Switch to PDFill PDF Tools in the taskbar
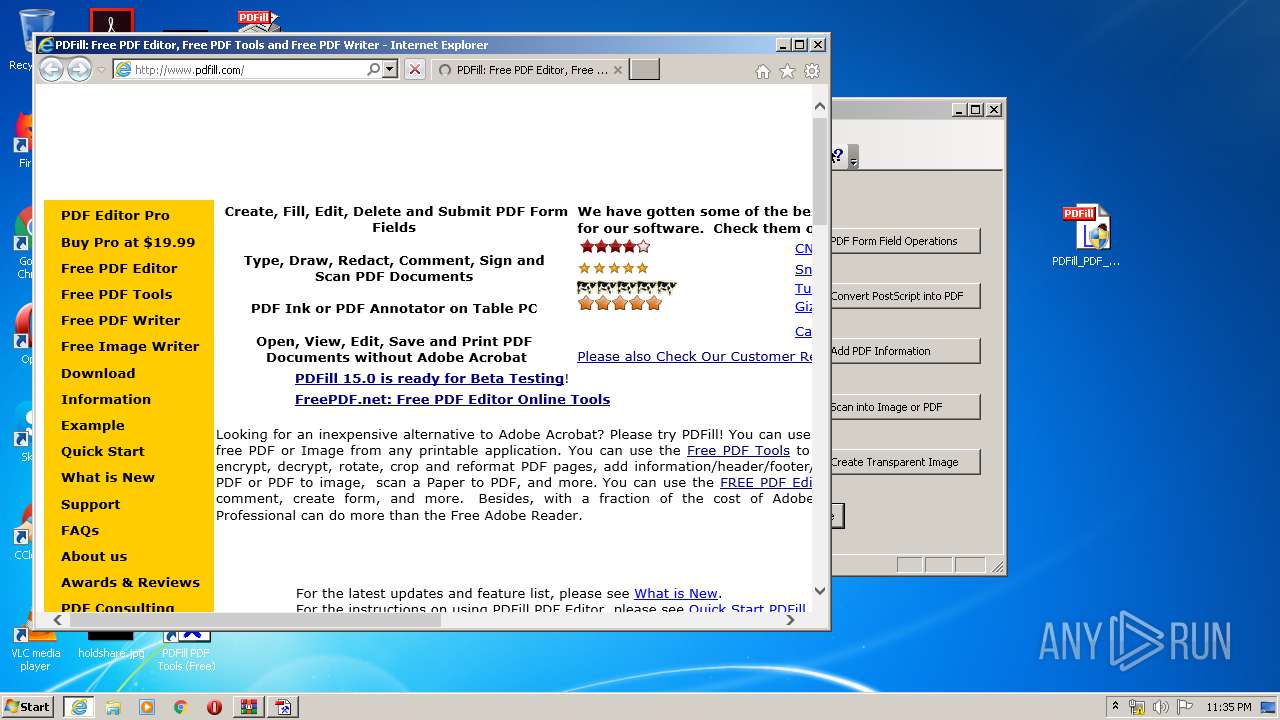The width and height of the screenshot is (1280, 720). (284, 707)
